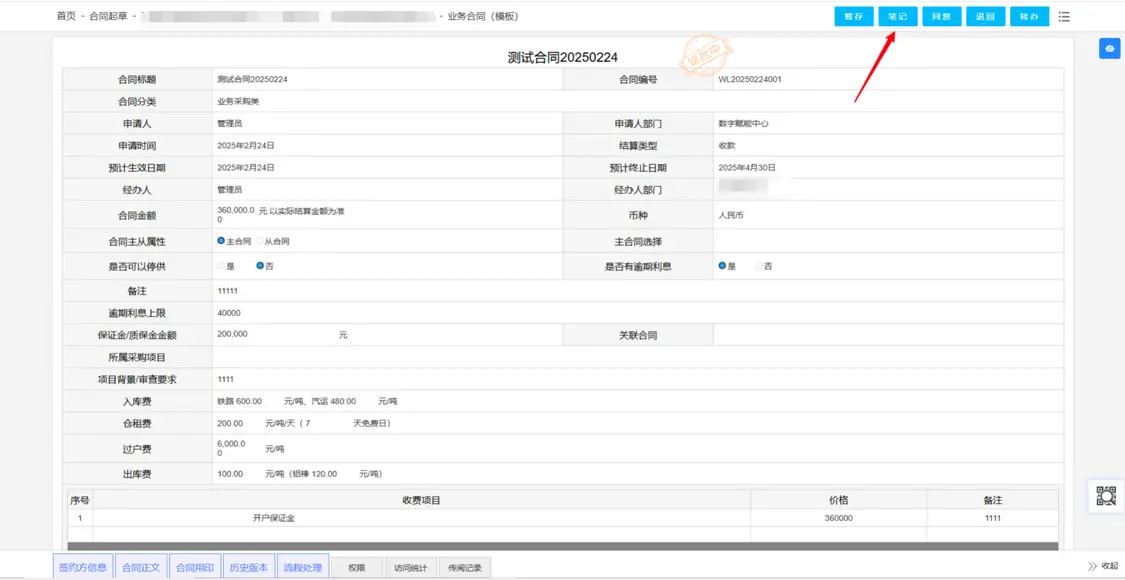Click the blue robot assistant icon
Screen dimensions: 1125x580
pos(1110,48)
